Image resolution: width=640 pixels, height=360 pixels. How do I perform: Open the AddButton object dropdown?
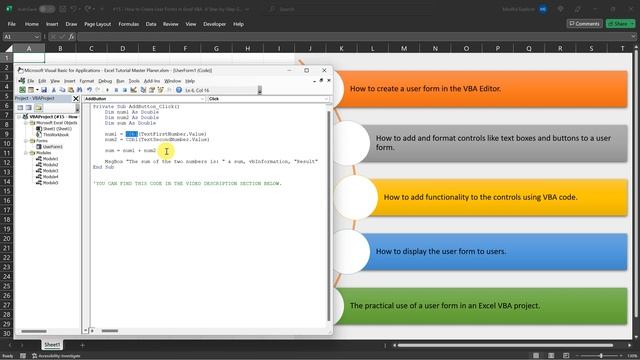pyautogui.click(x=202, y=99)
